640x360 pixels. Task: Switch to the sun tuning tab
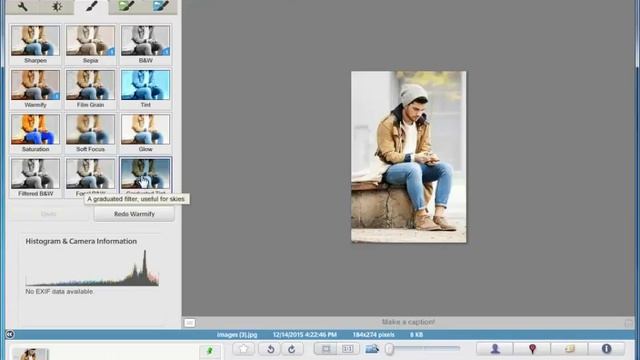tap(57, 7)
